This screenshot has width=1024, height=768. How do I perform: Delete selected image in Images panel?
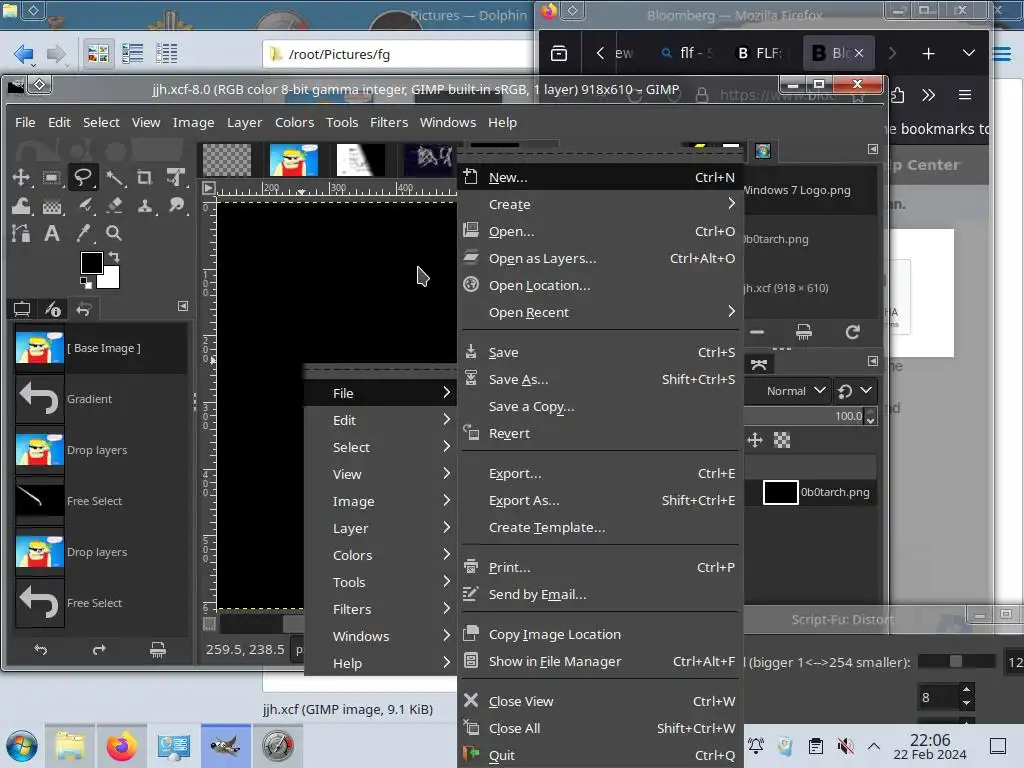tap(804, 332)
